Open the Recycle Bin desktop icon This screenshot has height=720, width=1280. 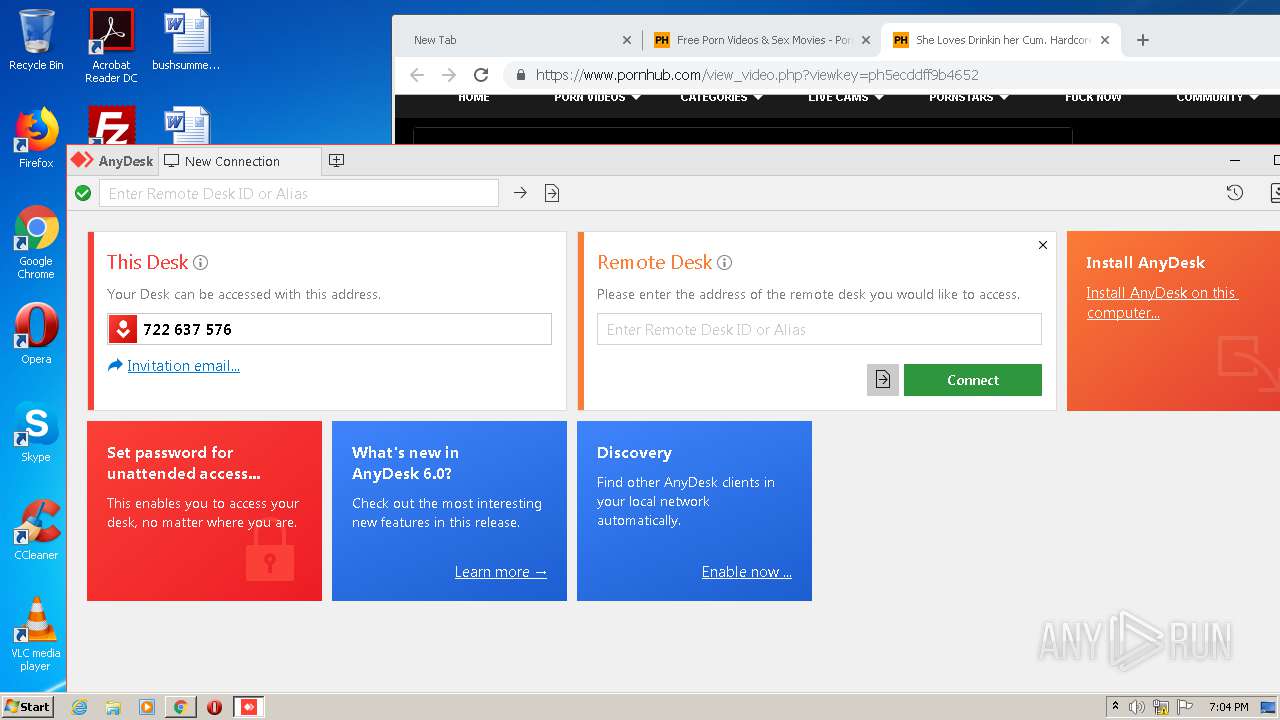pos(36,40)
